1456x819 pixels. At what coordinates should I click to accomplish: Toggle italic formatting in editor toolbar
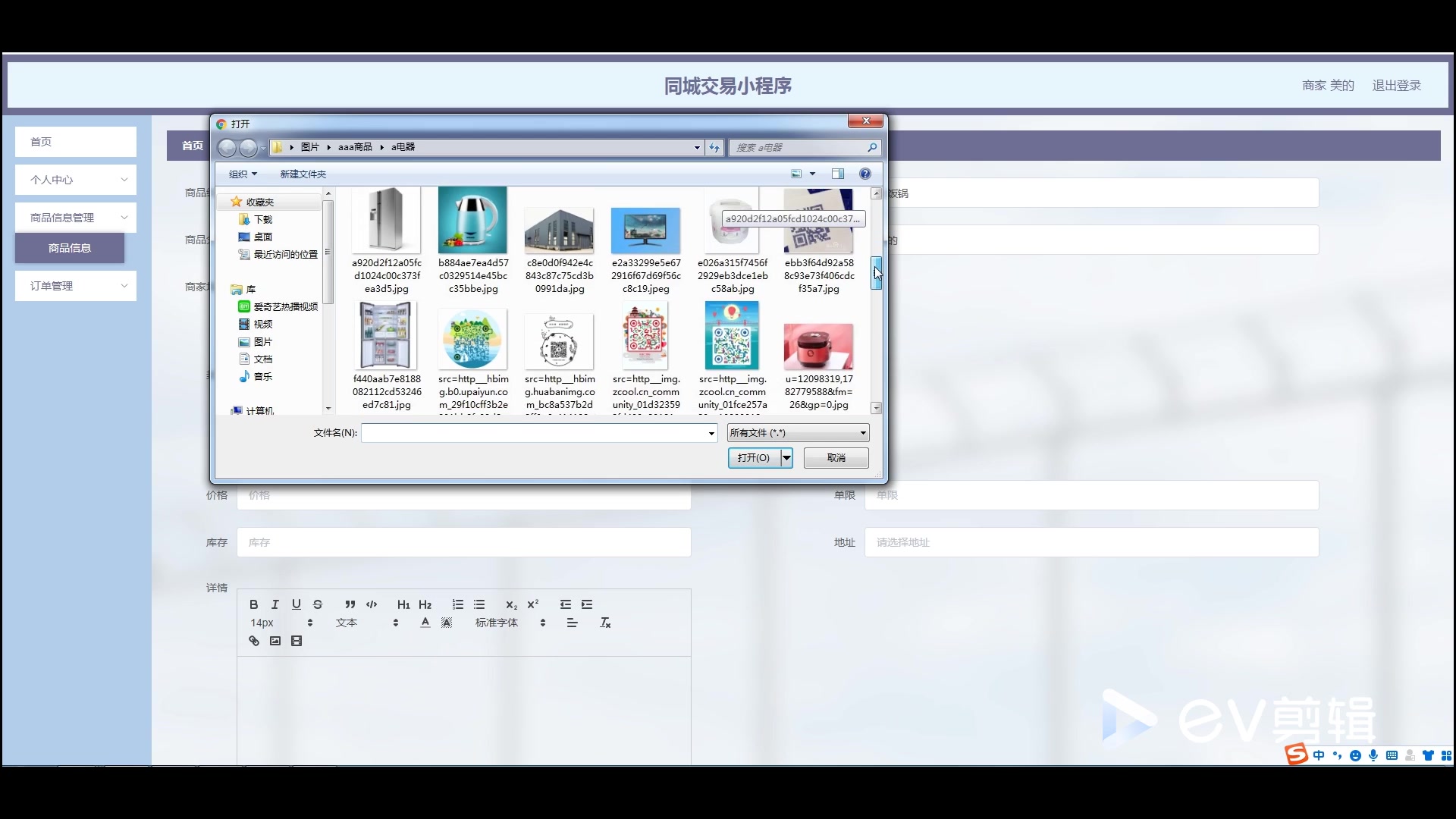coord(275,604)
